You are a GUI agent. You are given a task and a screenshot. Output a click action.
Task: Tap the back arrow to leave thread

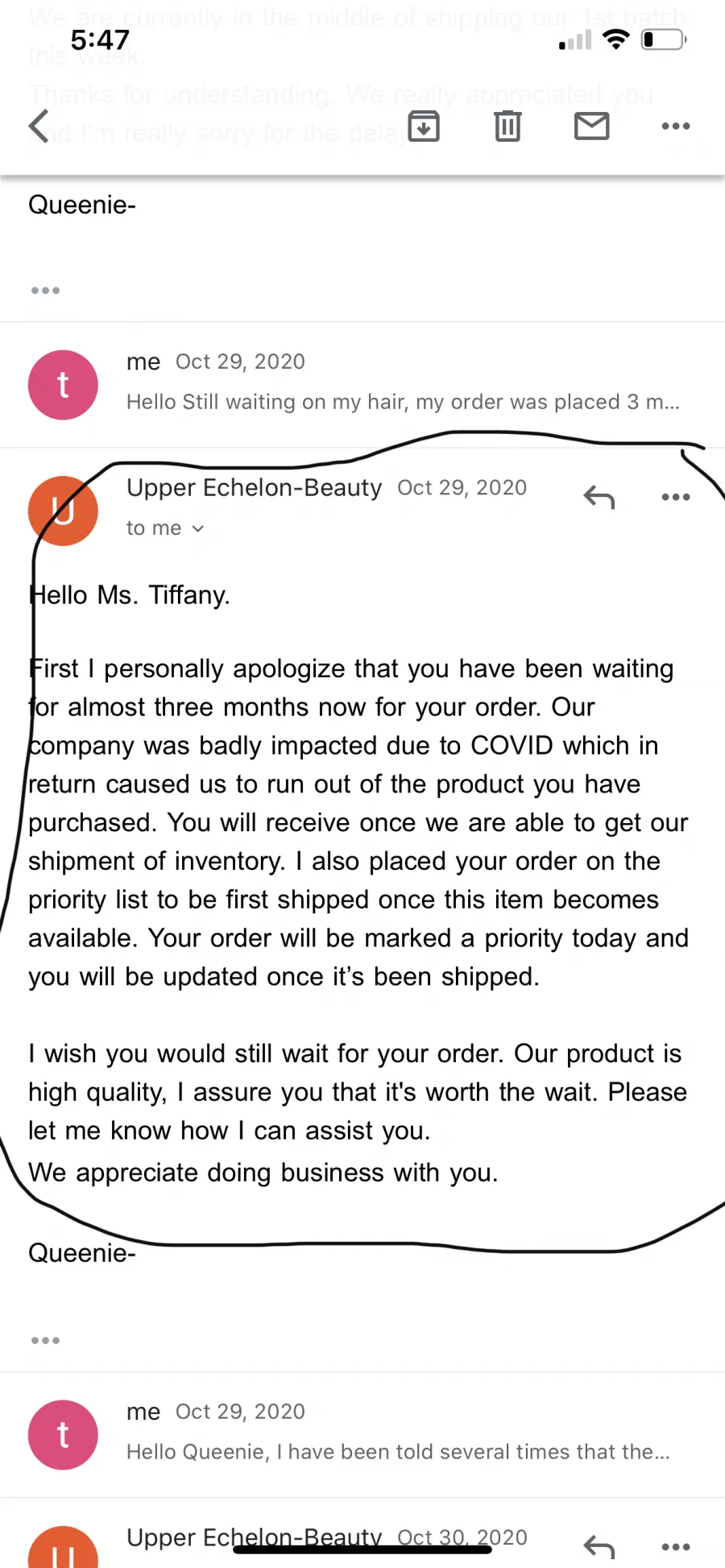point(39,126)
